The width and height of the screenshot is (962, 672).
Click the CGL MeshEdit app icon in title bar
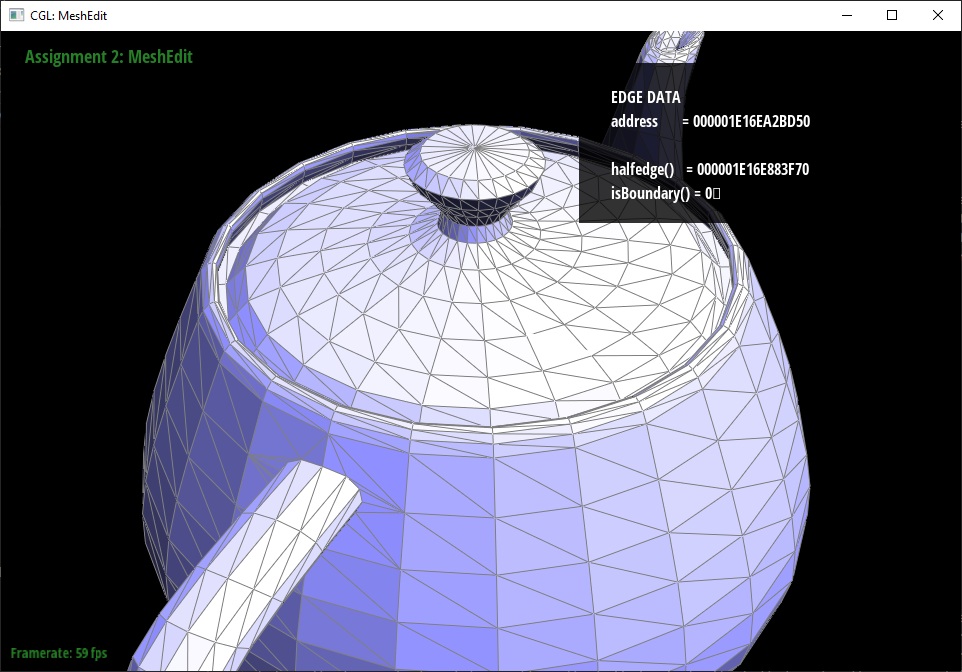16,15
